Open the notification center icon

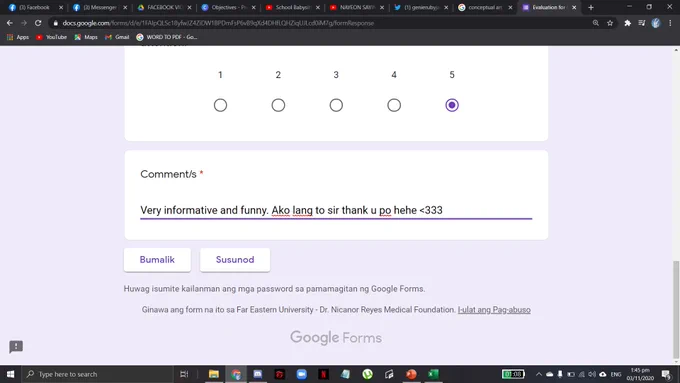coord(666,374)
